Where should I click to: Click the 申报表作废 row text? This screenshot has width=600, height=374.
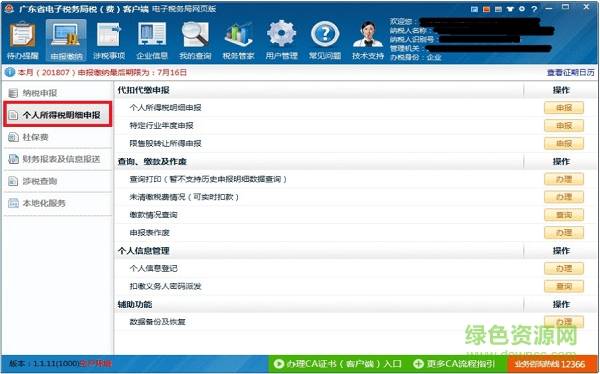tap(149, 233)
